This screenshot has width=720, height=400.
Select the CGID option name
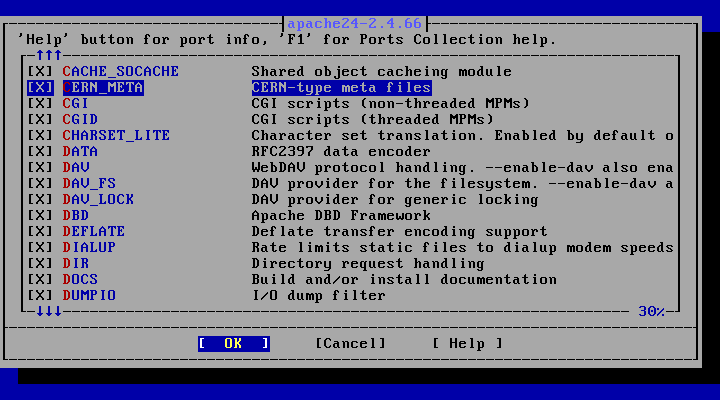[x=80, y=119]
